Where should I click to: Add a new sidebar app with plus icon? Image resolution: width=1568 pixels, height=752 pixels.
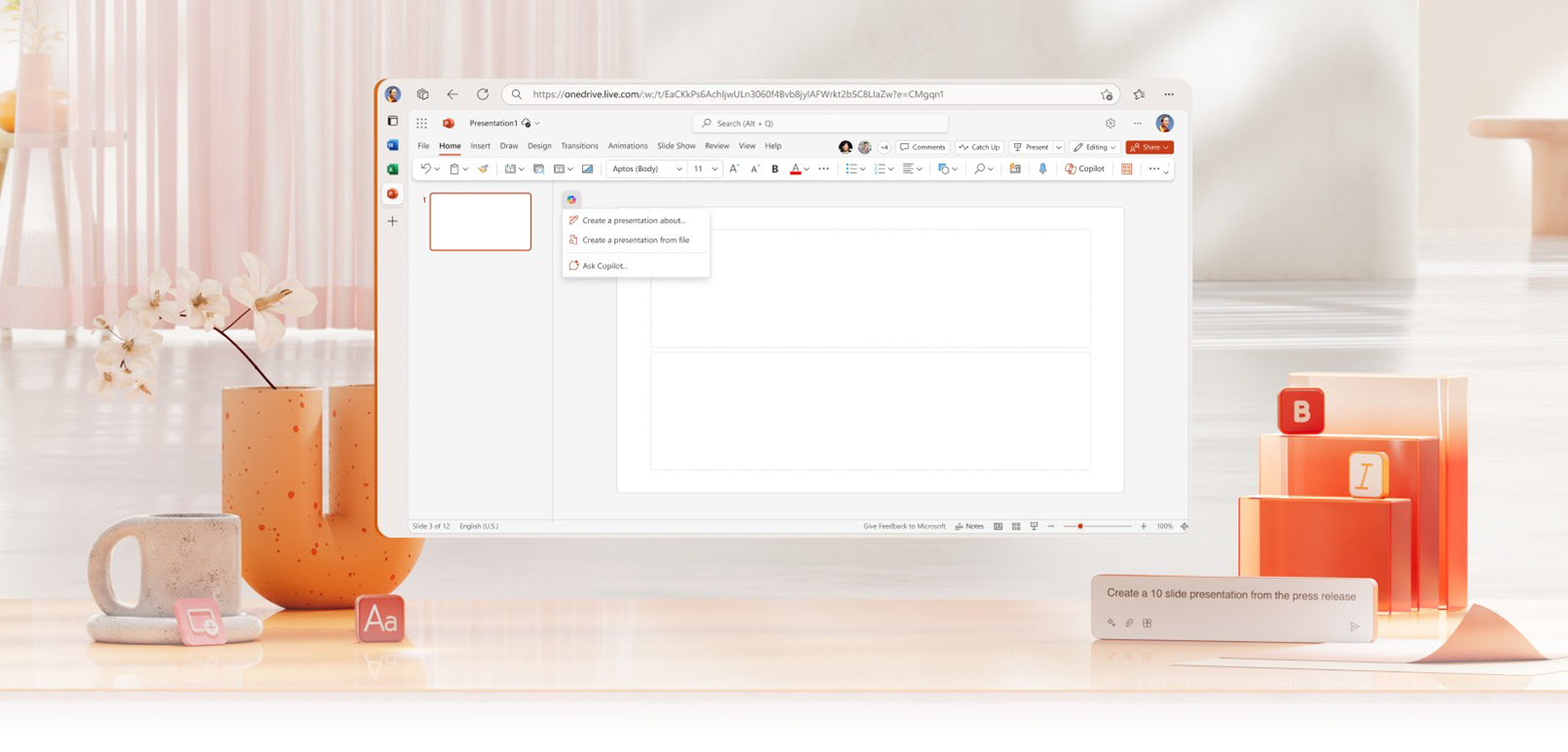[x=392, y=222]
